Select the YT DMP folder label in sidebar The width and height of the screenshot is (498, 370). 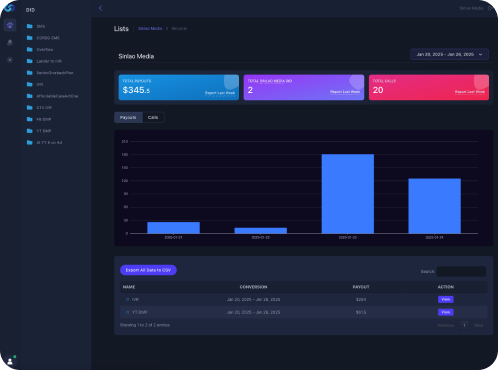tap(44, 131)
